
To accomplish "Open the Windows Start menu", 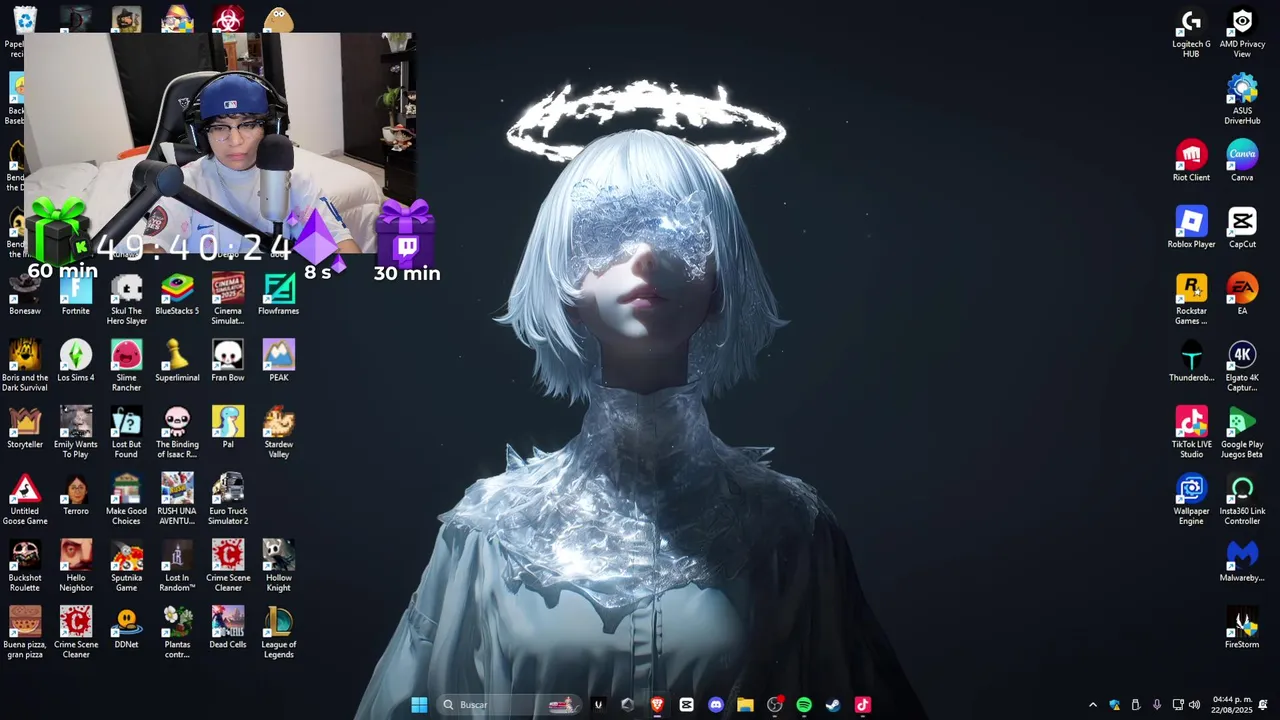I will 419,705.
